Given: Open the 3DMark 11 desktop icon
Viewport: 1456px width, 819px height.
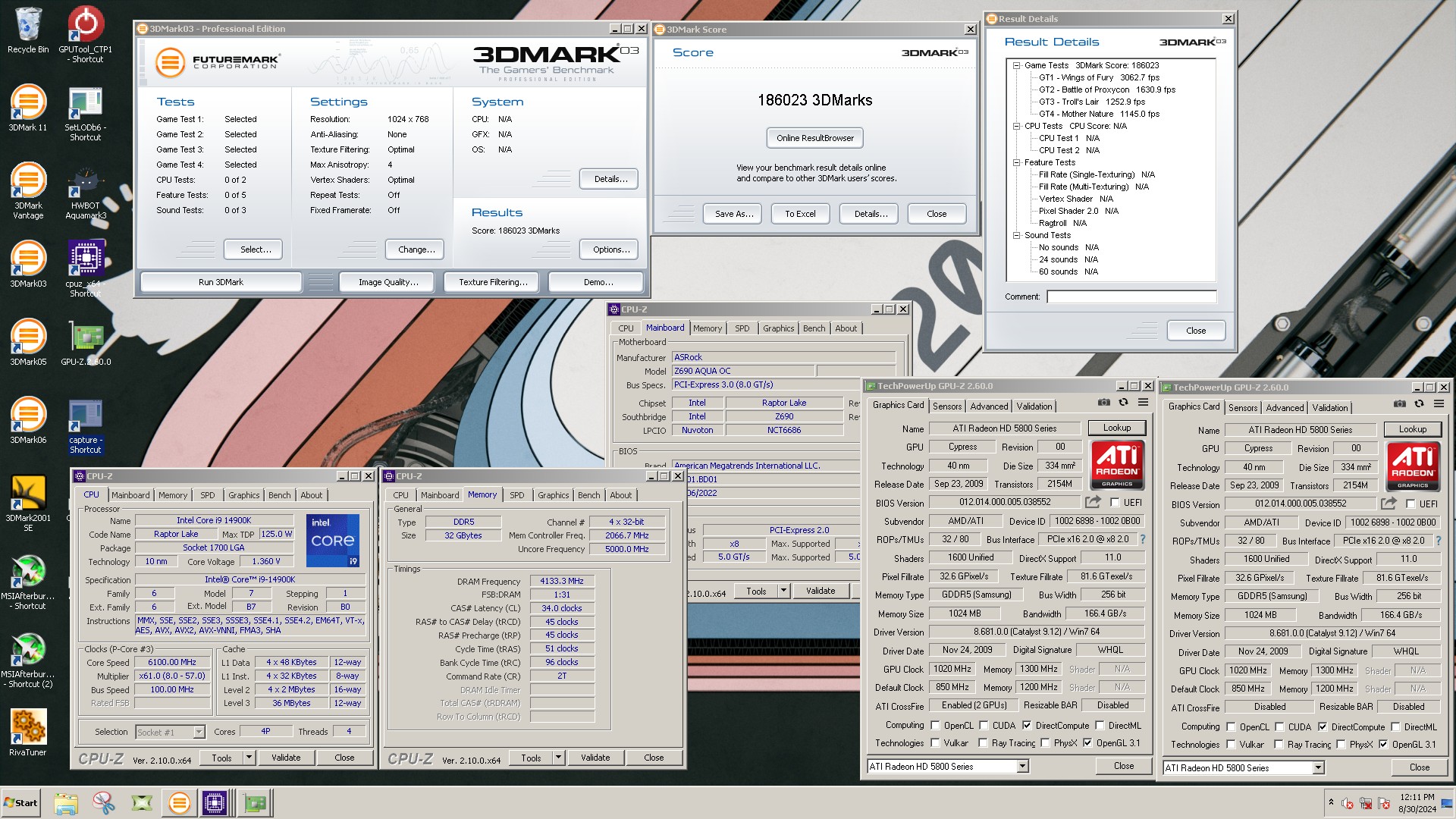Looking at the screenshot, I should click(x=28, y=108).
